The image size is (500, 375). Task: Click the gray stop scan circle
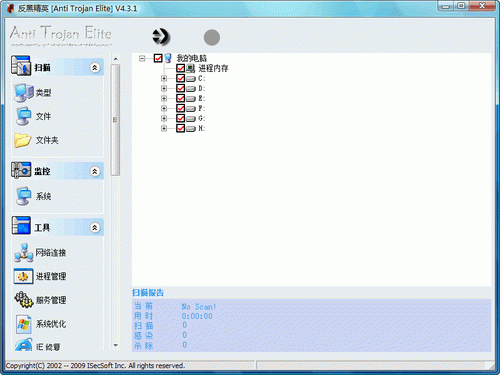(212, 37)
